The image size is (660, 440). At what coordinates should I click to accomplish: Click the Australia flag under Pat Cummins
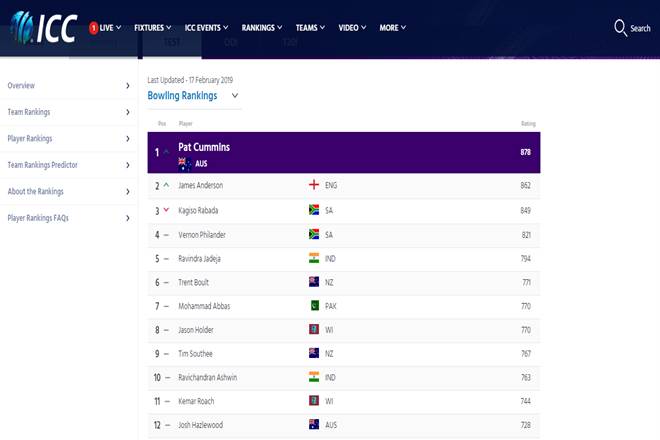coord(184,162)
